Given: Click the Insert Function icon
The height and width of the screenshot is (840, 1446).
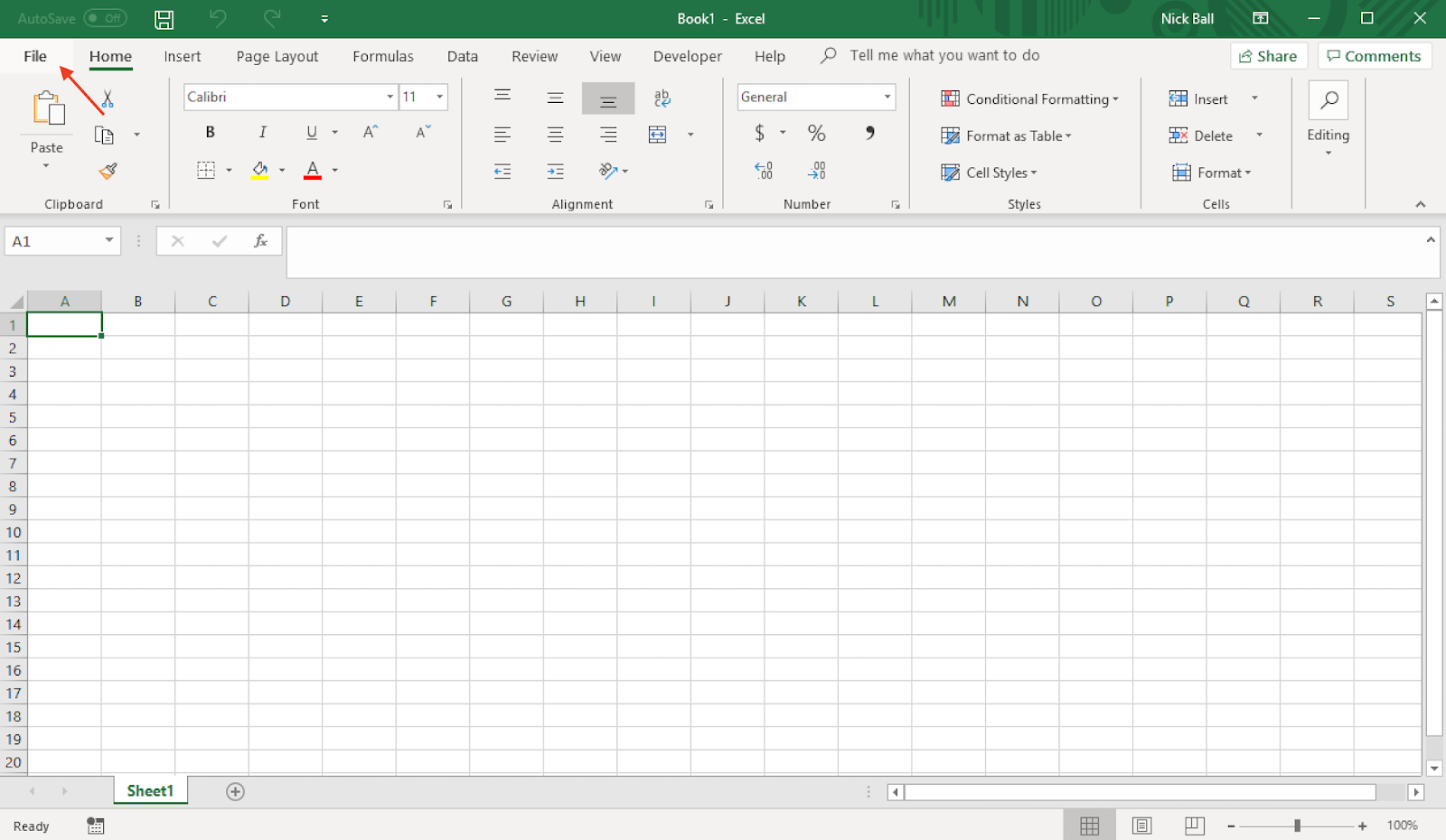Looking at the screenshot, I should click(260, 241).
